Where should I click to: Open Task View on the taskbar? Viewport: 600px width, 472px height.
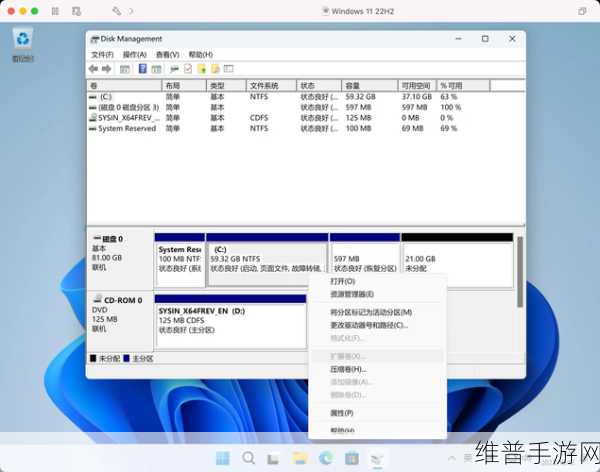[x=273, y=458]
